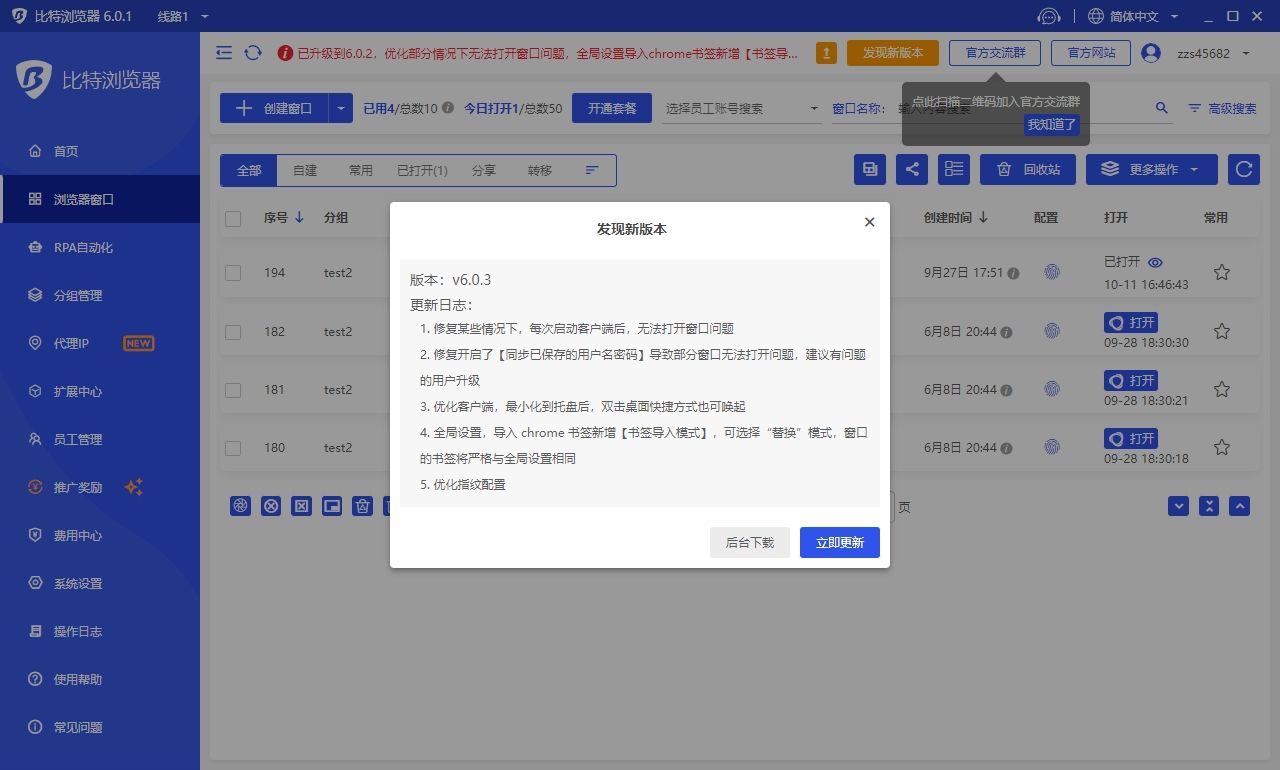This screenshot has width=1280, height=770.
Task: Click the search magnifier icon
Action: point(1162,108)
